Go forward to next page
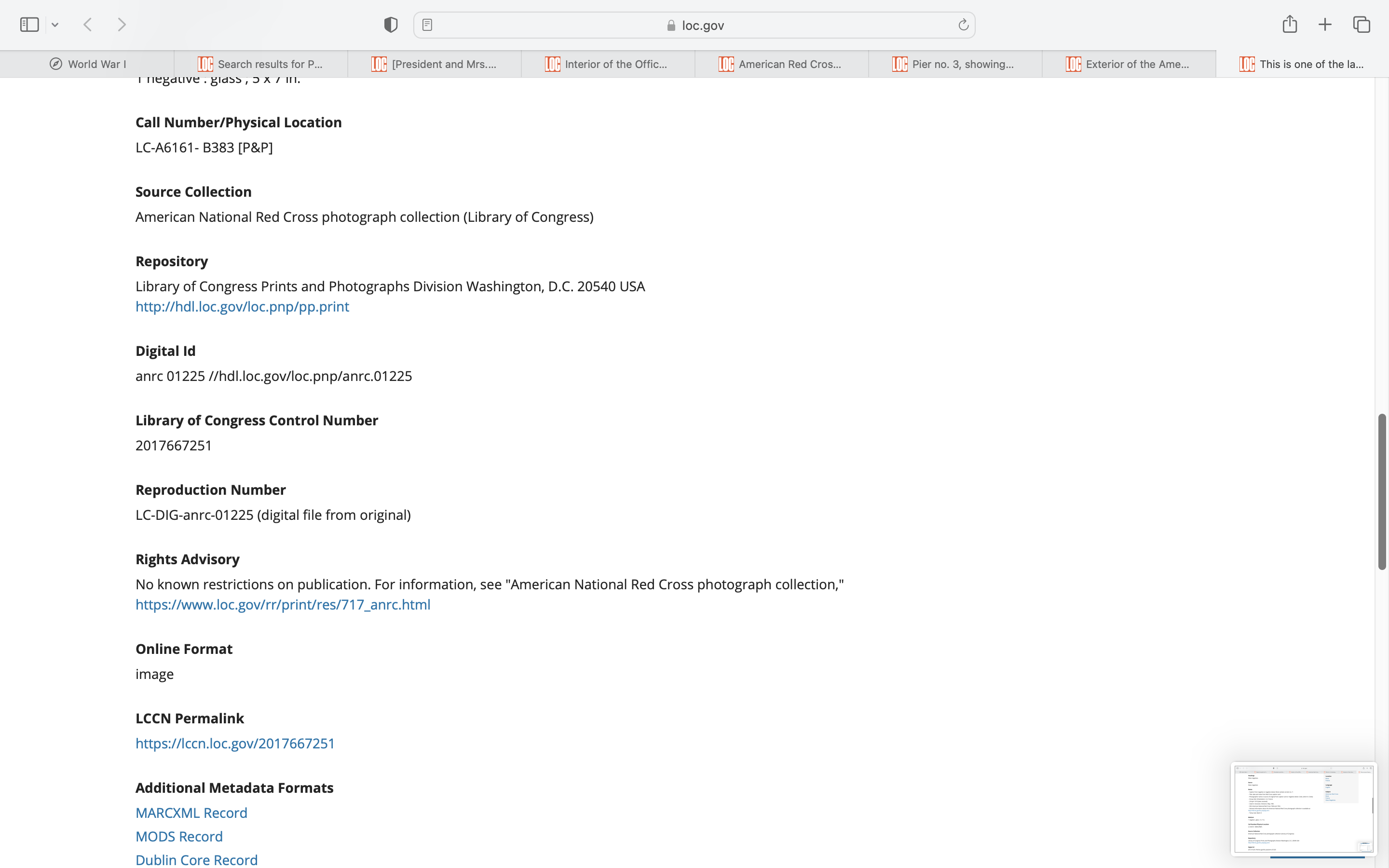The image size is (1389, 868). pyautogui.click(x=122, y=25)
